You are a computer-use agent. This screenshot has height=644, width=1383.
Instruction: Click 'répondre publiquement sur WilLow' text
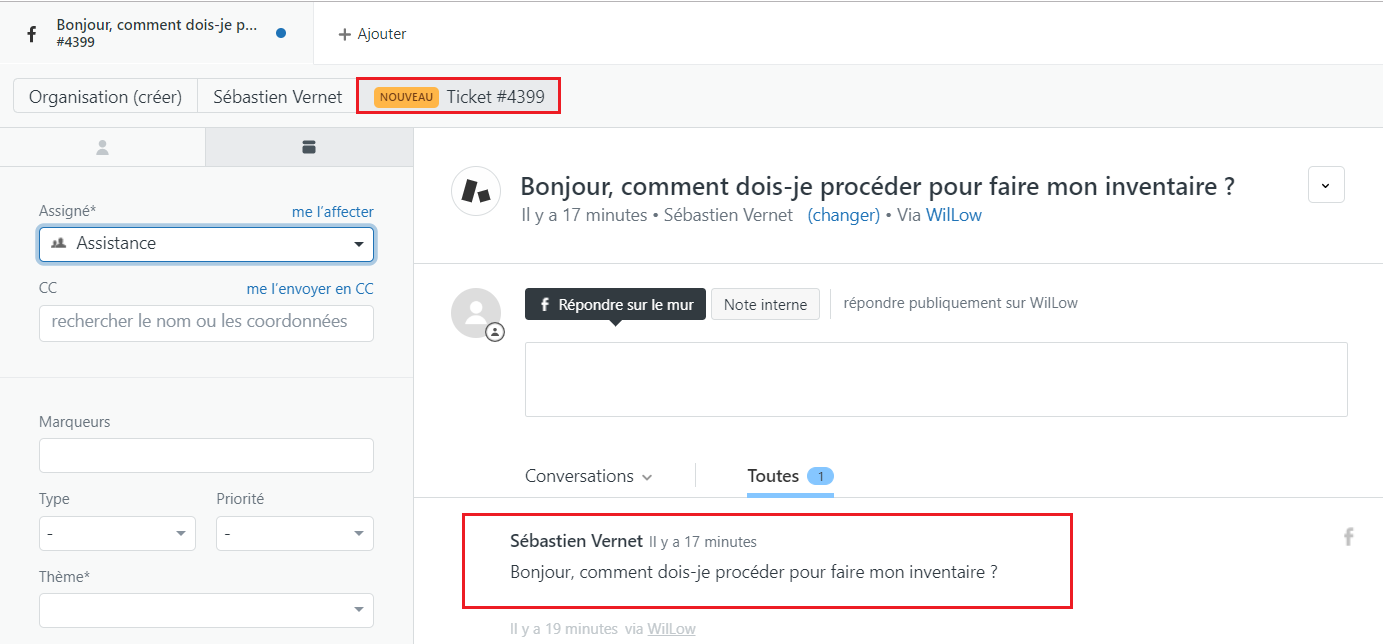960,303
